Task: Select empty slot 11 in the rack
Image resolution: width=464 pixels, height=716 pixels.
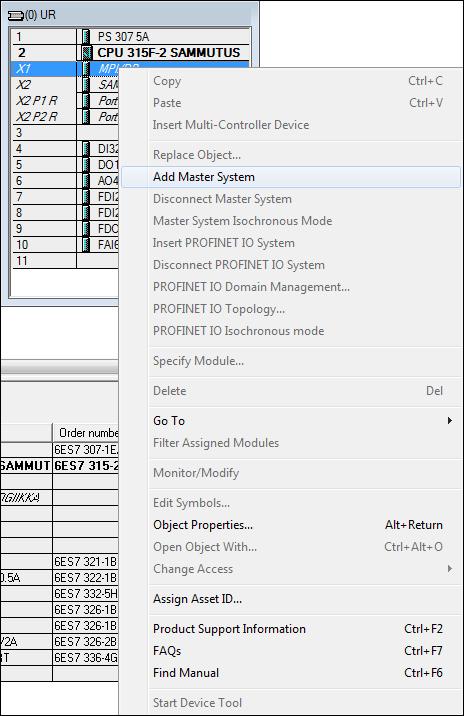Action: (65, 260)
